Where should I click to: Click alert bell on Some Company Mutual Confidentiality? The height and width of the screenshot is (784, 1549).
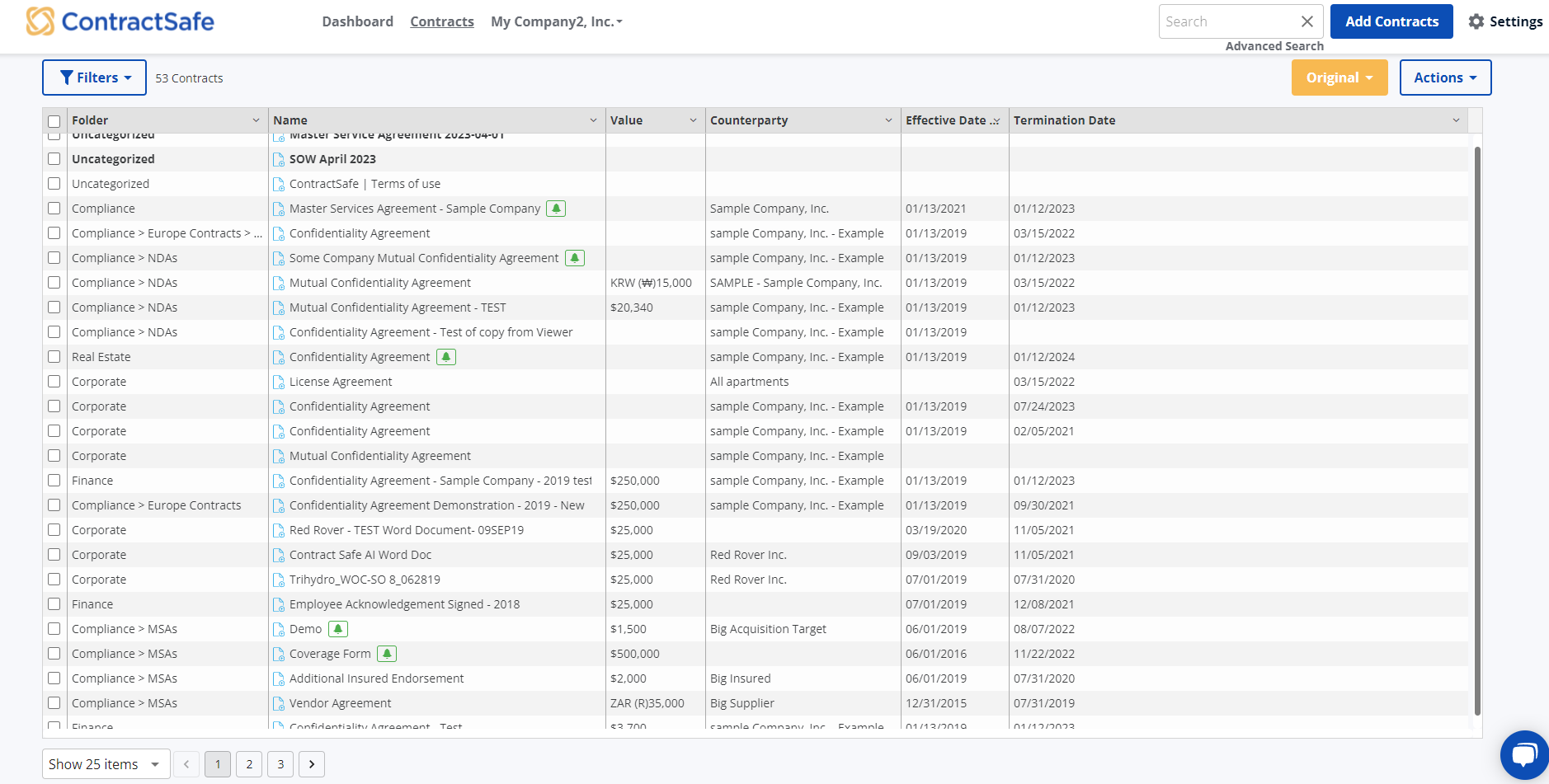pyautogui.click(x=575, y=258)
